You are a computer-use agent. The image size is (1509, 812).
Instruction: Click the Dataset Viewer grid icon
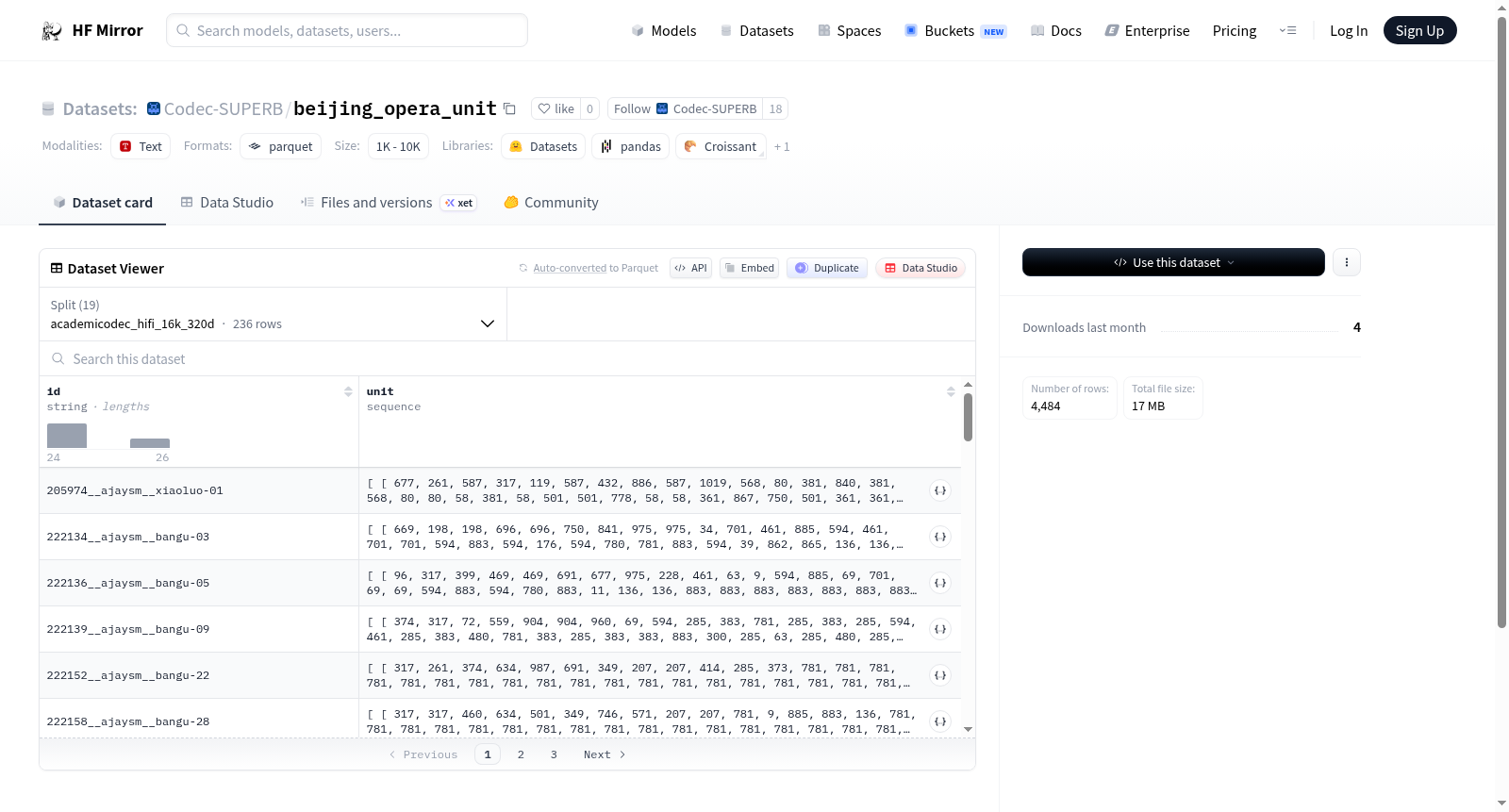tap(57, 269)
